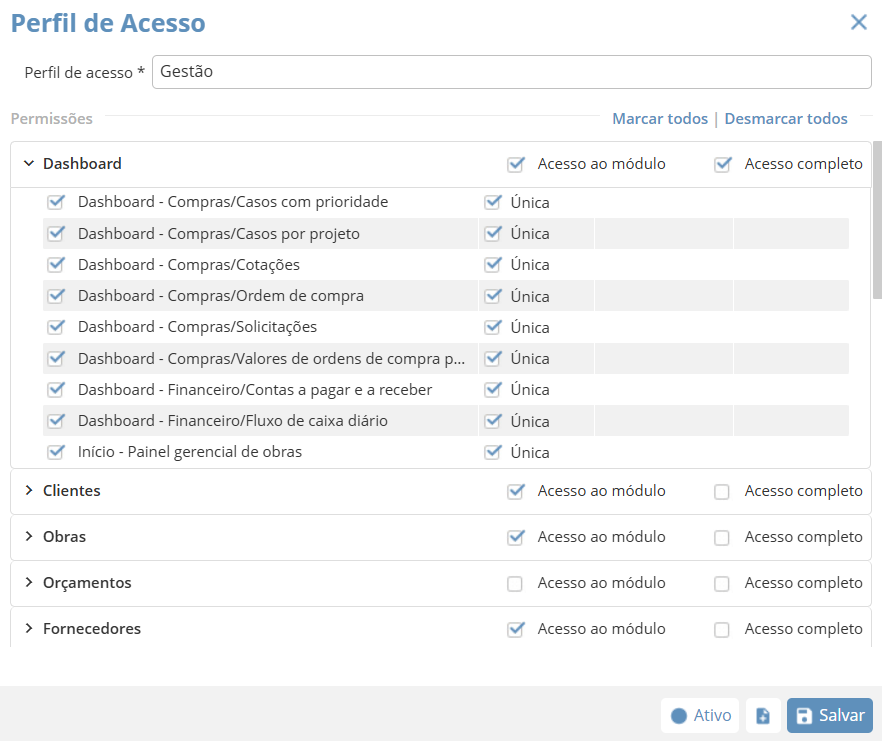Click the permissions list vertical scrollbar
882x741 pixels.
coord(877,220)
